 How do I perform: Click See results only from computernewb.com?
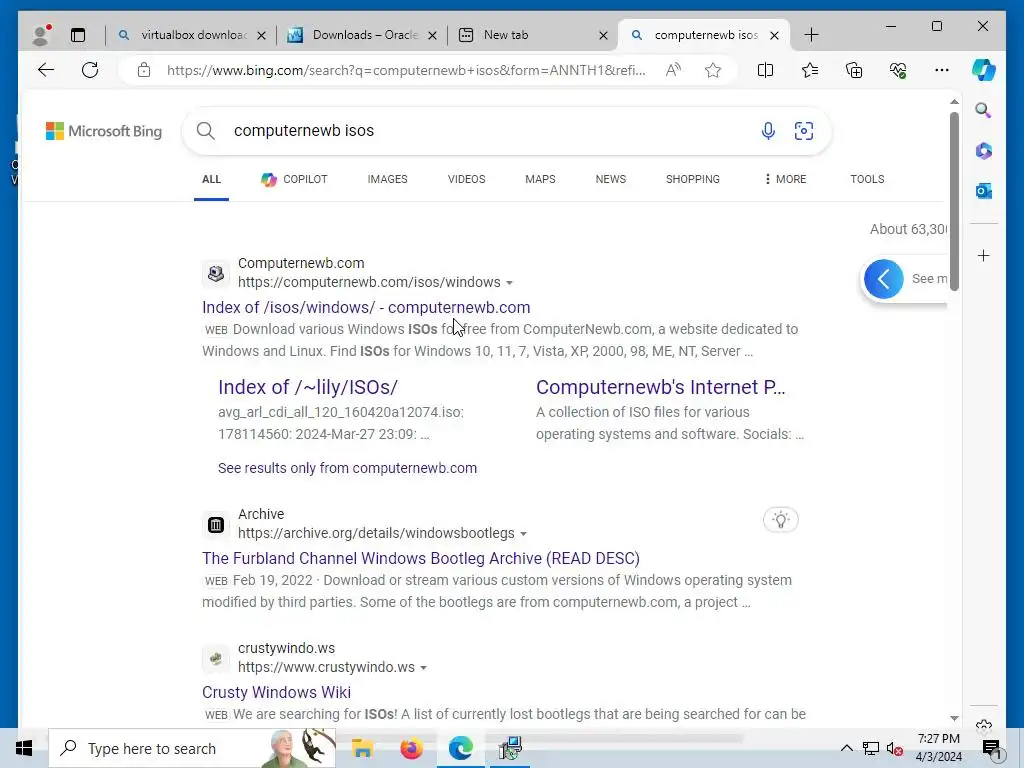(347, 468)
